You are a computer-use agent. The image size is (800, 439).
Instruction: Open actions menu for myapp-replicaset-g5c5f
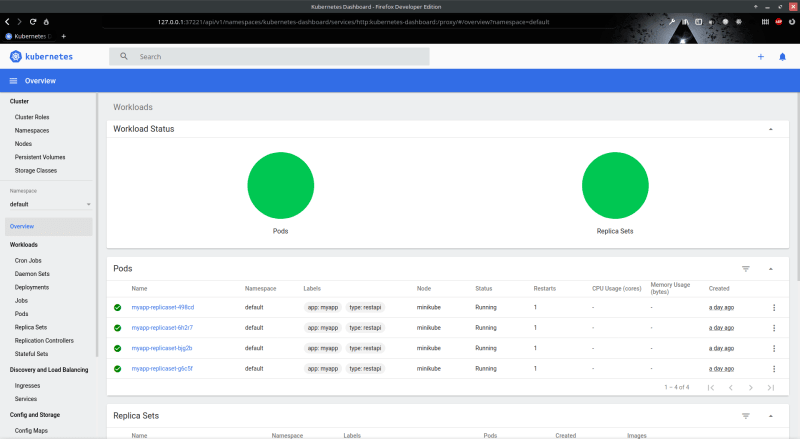(x=774, y=369)
